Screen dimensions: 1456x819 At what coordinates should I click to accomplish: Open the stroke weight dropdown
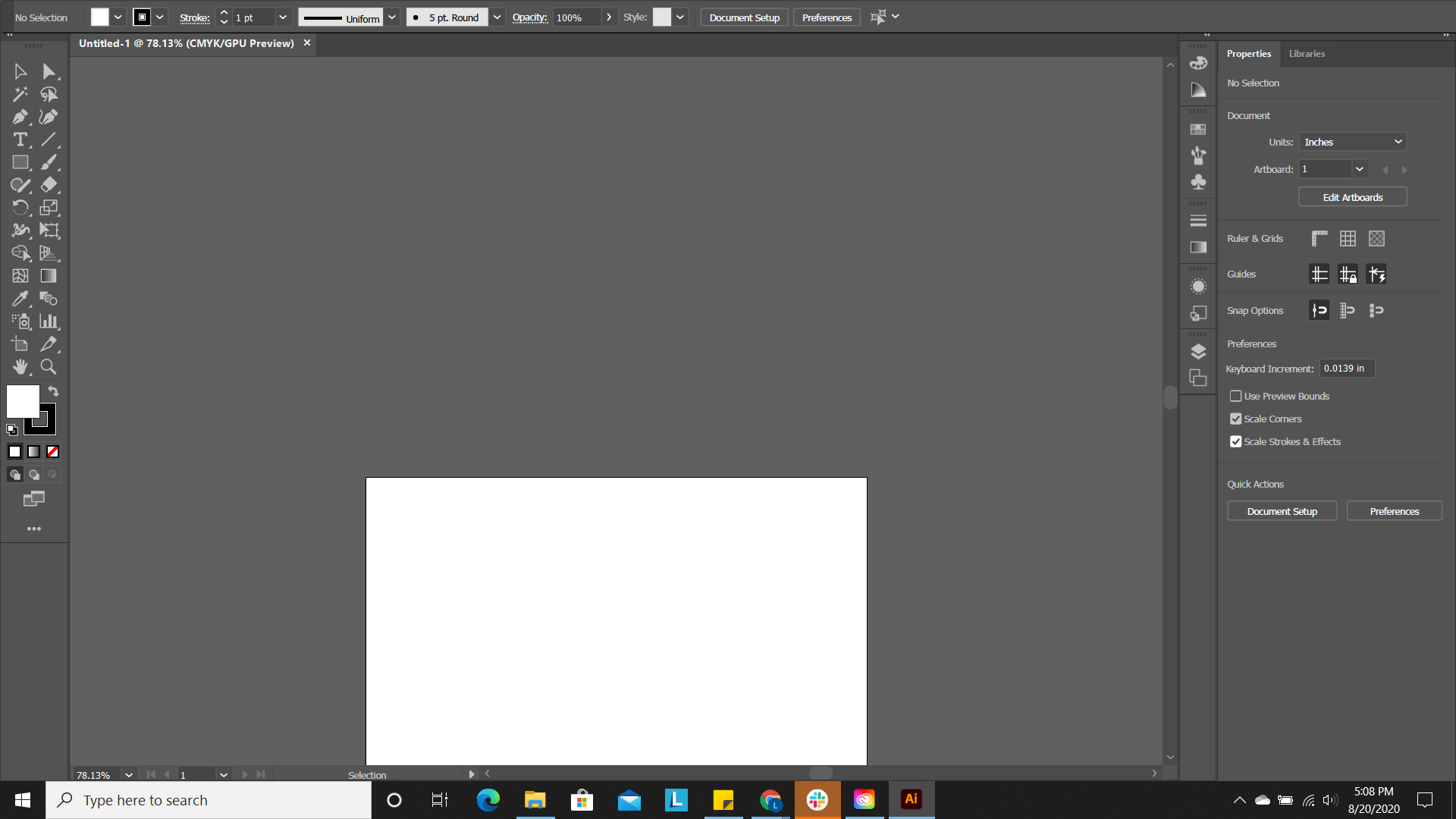pyautogui.click(x=283, y=17)
